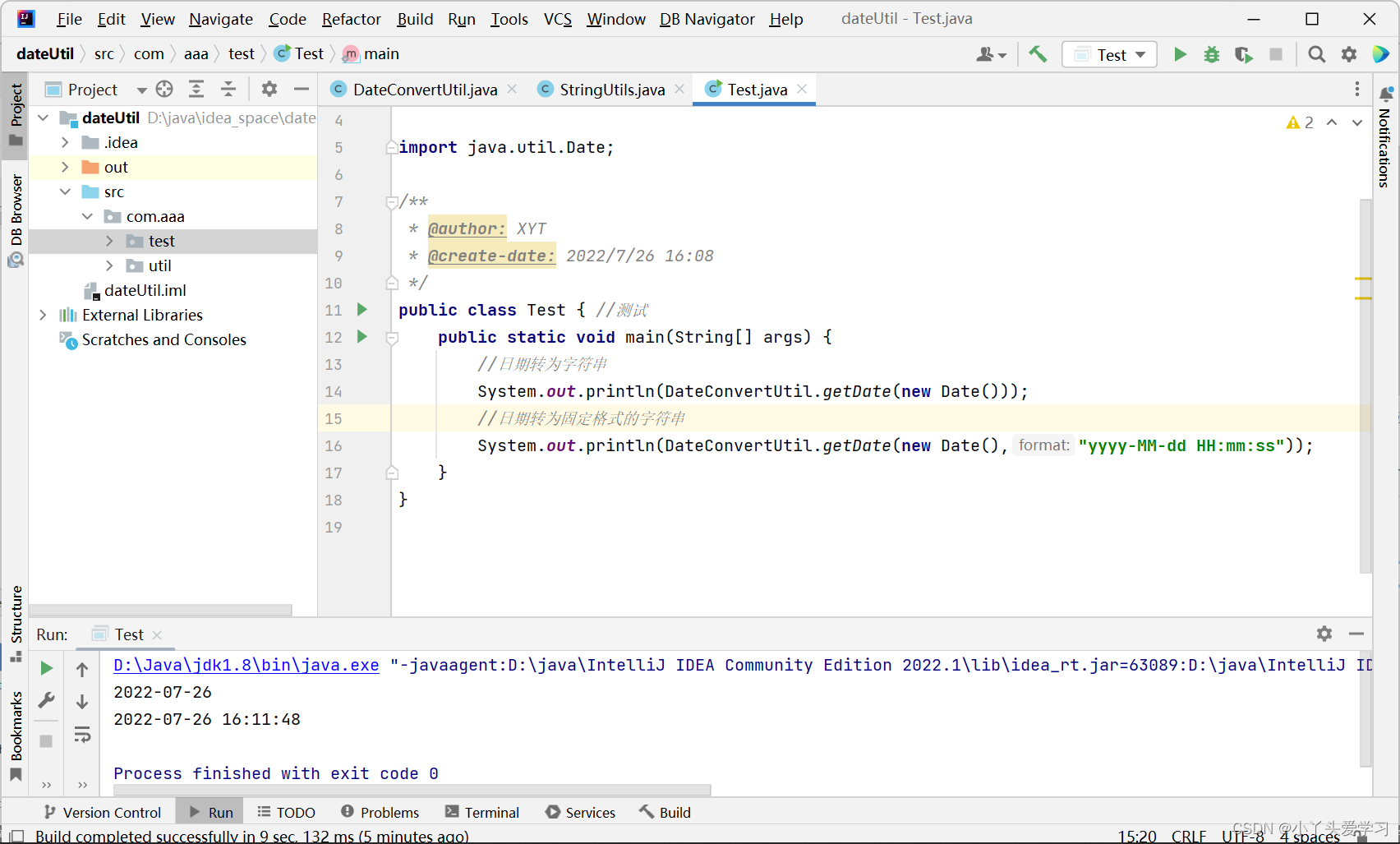Click Select Opened File locate icon
The image size is (1400, 844).
point(164,89)
